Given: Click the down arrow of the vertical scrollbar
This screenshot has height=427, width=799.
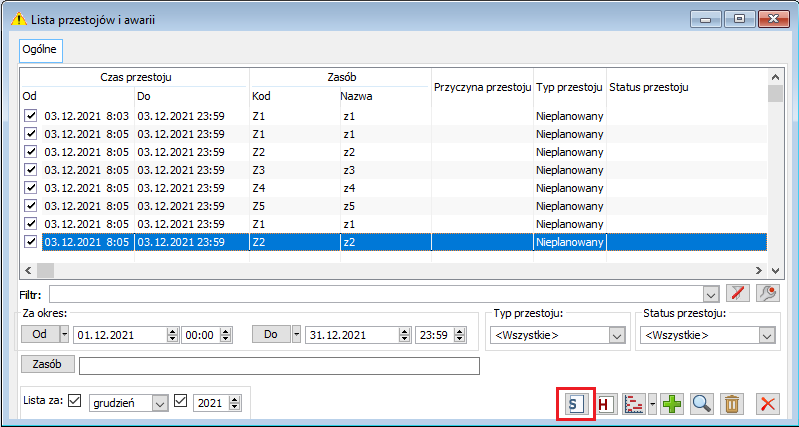Looking at the screenshot, I should click(775, 270).
